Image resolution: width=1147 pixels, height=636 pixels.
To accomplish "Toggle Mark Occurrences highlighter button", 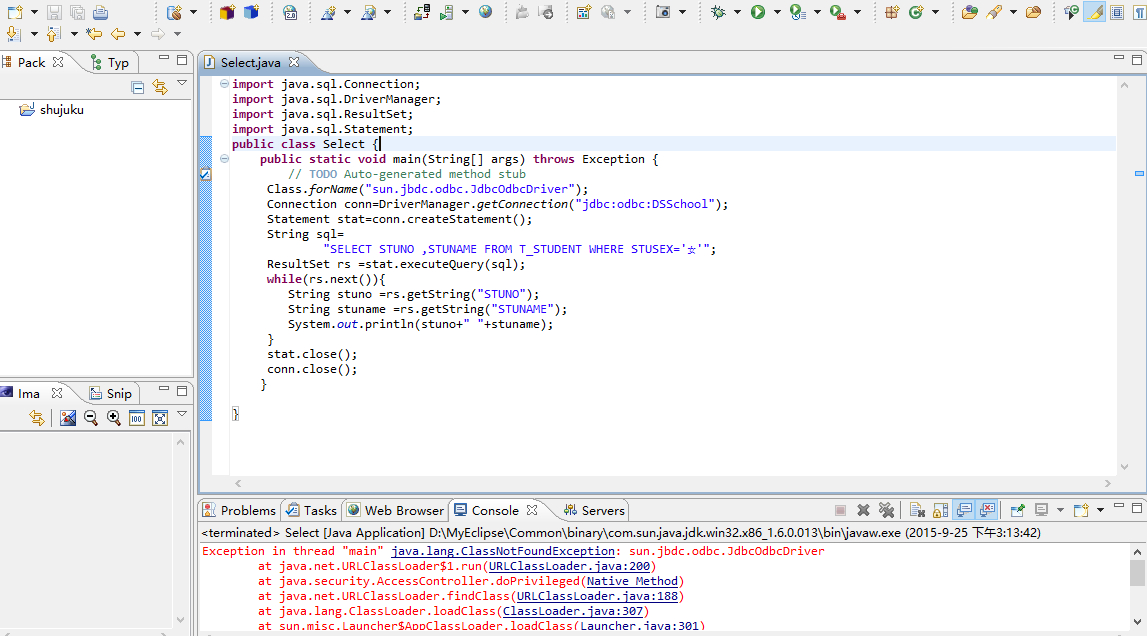I will 1094,12.
